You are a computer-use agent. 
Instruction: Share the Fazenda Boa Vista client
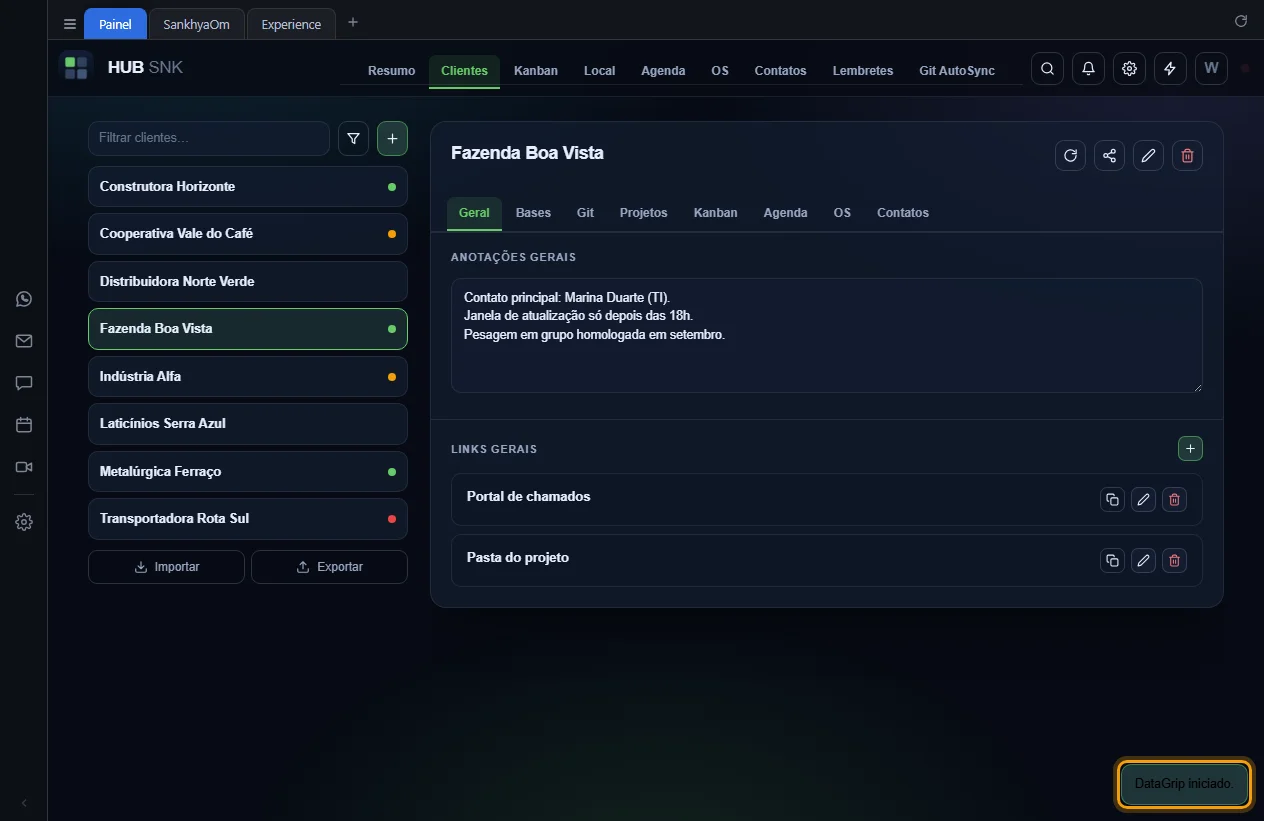click(1109, 155)
